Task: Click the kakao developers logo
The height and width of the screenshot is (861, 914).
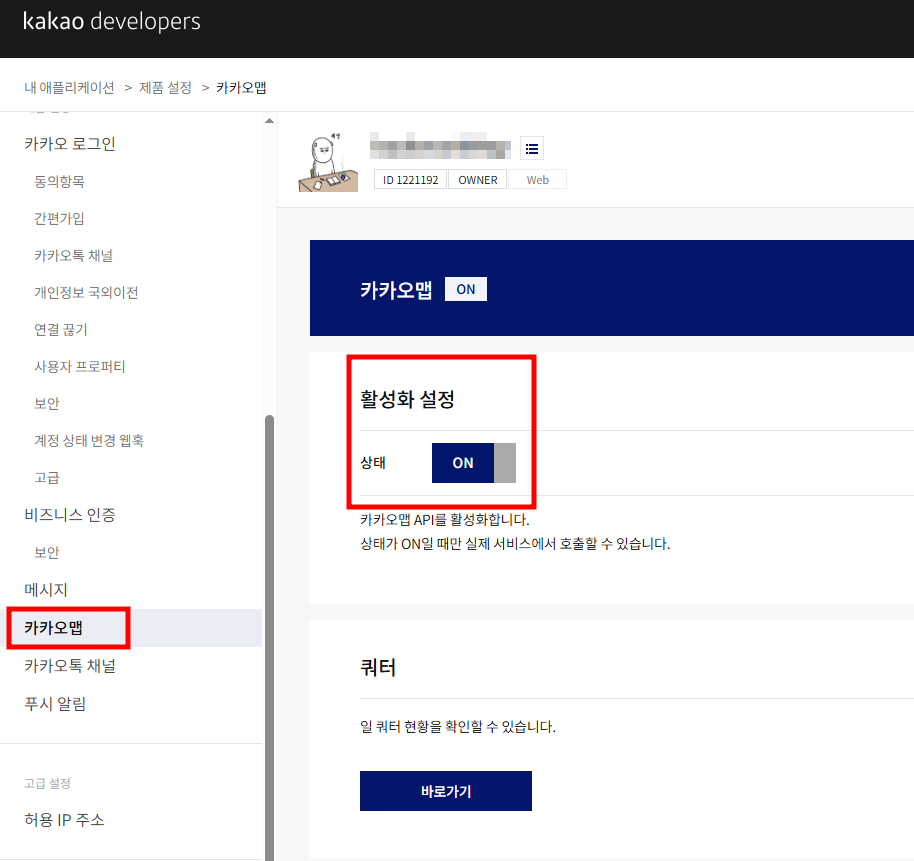Action: (111, 22)
